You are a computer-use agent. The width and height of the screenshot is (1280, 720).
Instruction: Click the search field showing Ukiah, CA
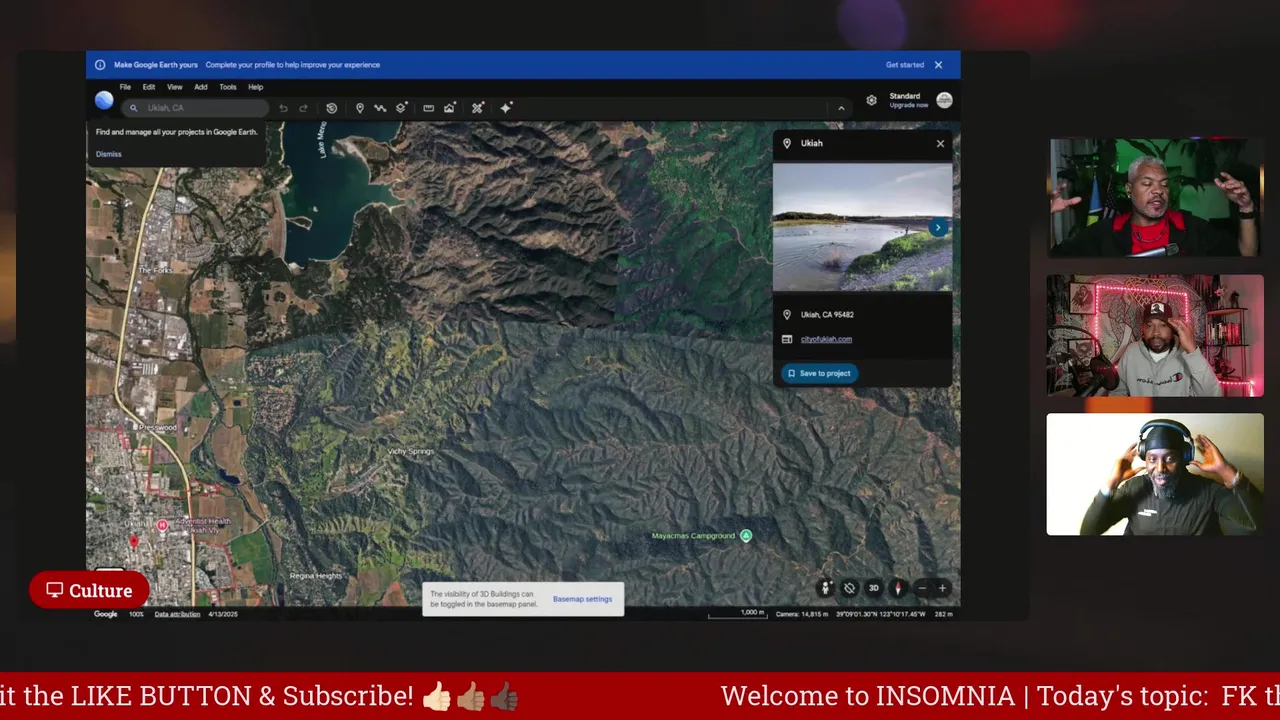pyautogui.click(x=197, y=108)
